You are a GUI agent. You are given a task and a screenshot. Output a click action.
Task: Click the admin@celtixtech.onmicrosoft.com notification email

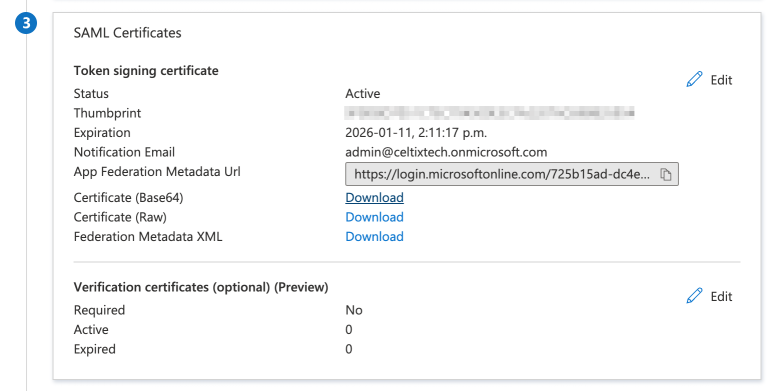point(446,152)
